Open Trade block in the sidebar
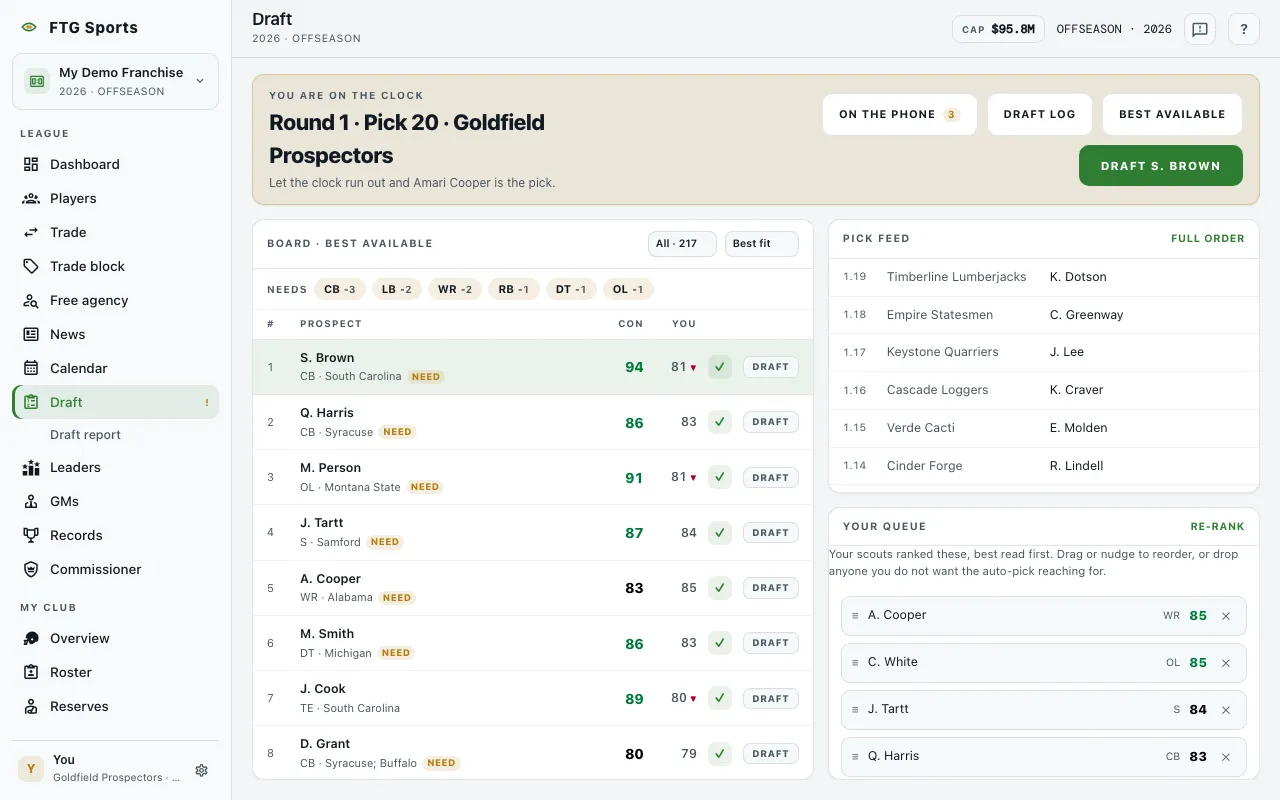 tap(115, 266)
